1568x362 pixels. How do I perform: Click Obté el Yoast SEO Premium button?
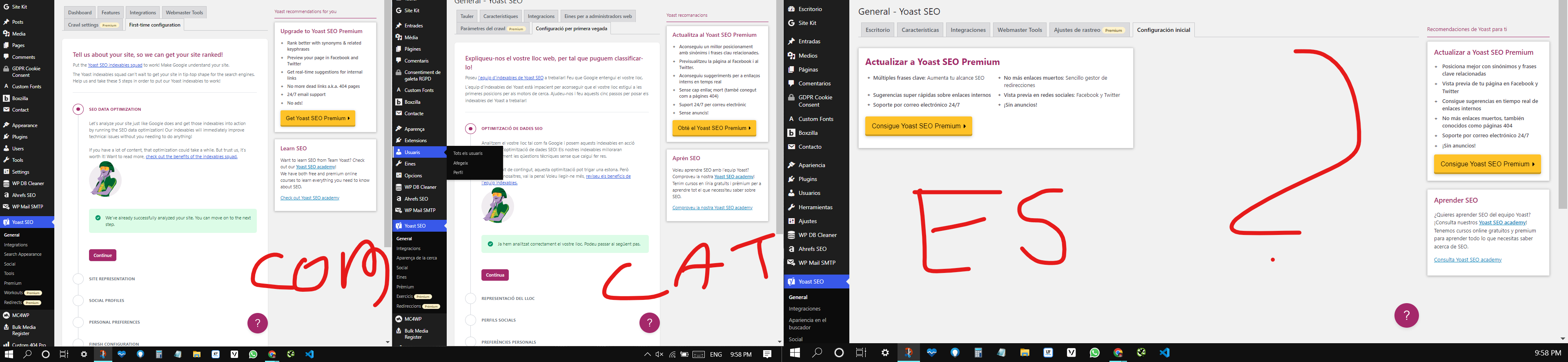click(714, 128)
